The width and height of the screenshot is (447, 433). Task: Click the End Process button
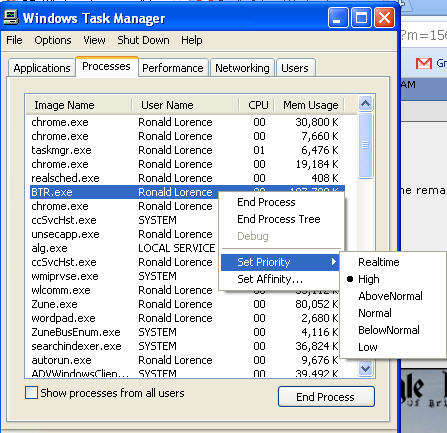tap(326, 397)
